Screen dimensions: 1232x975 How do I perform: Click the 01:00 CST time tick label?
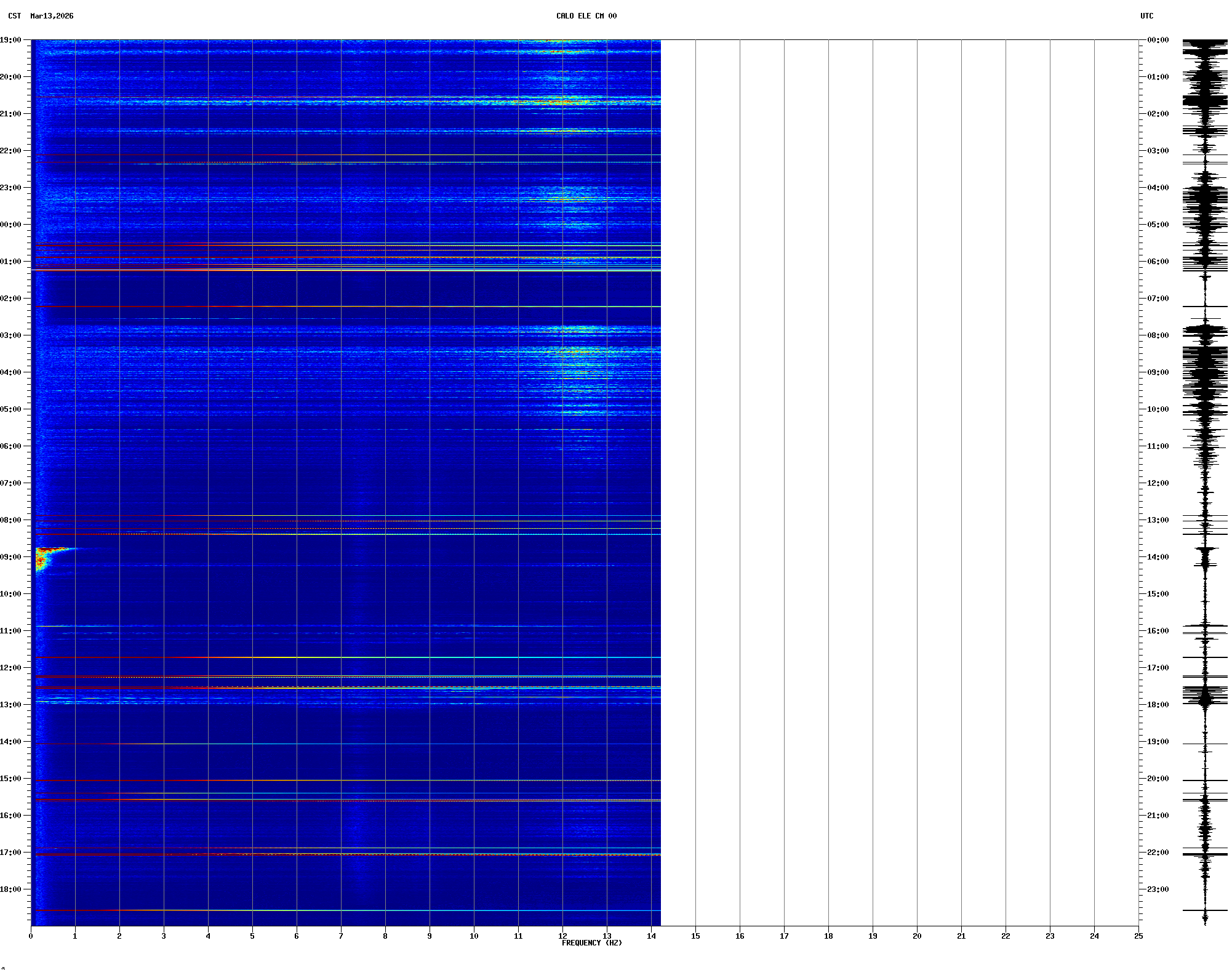[10, 262]
